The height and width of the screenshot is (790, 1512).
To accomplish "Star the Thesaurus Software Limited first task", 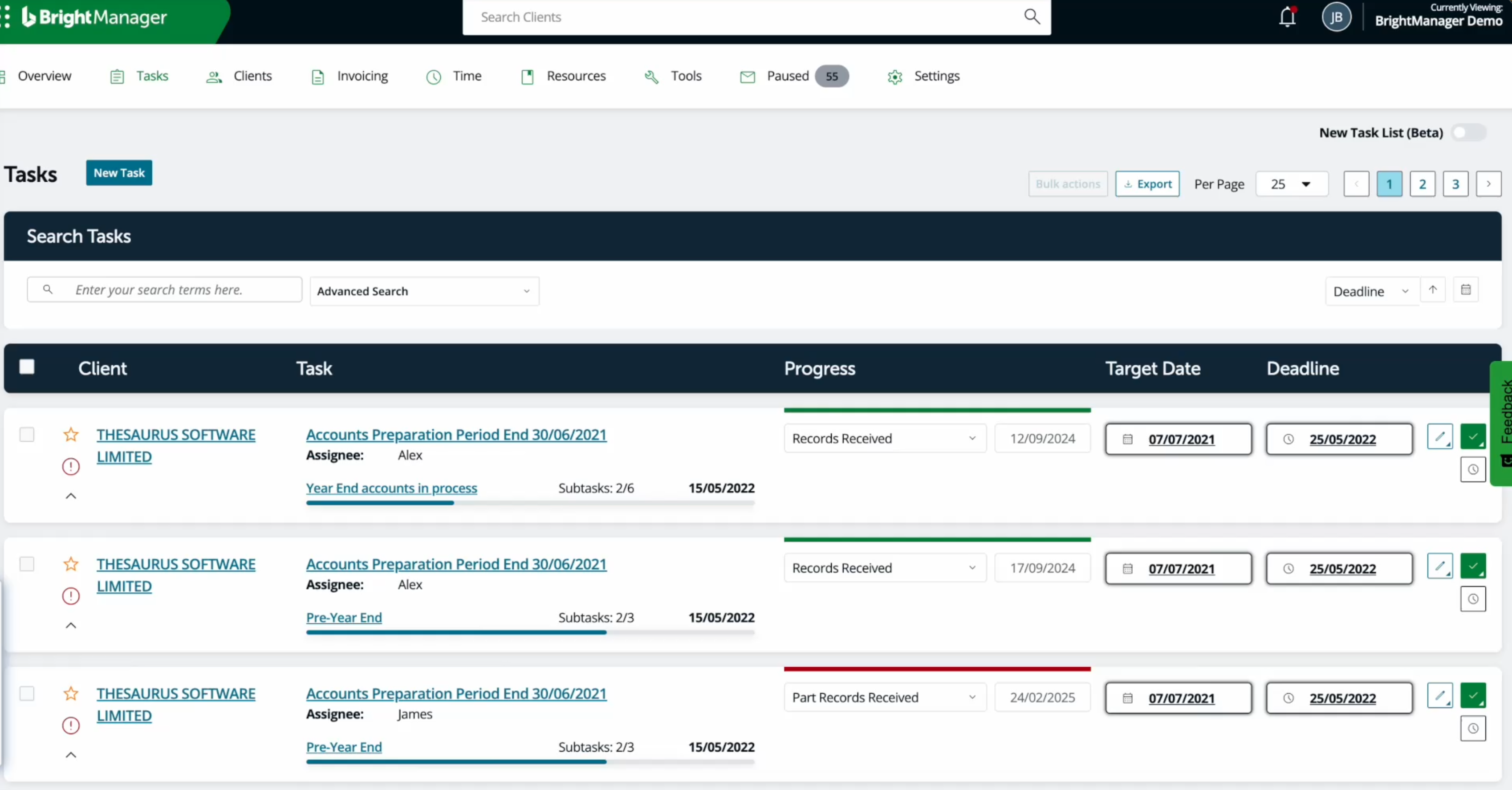I will (x=70, y=435).
